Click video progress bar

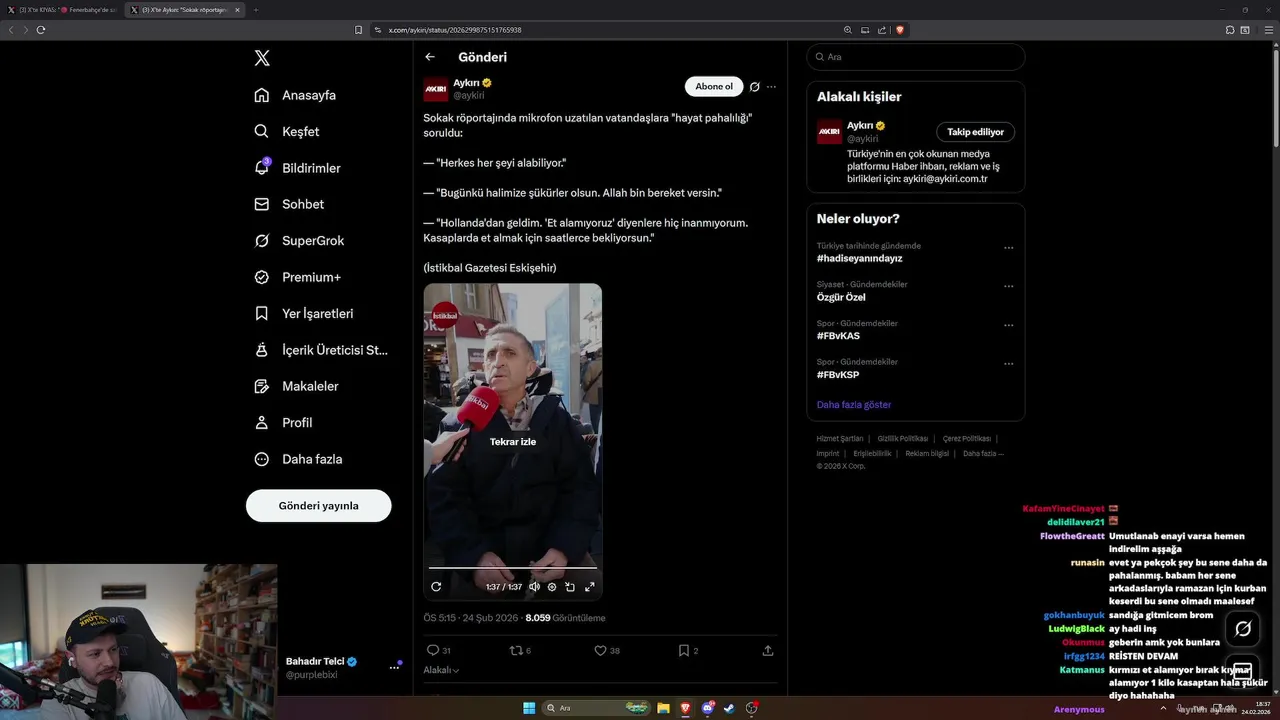513,568
